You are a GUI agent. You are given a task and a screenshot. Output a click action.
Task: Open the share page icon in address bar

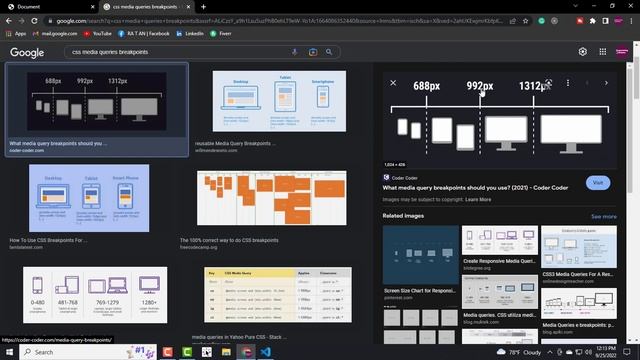click(x=513, y=21)
